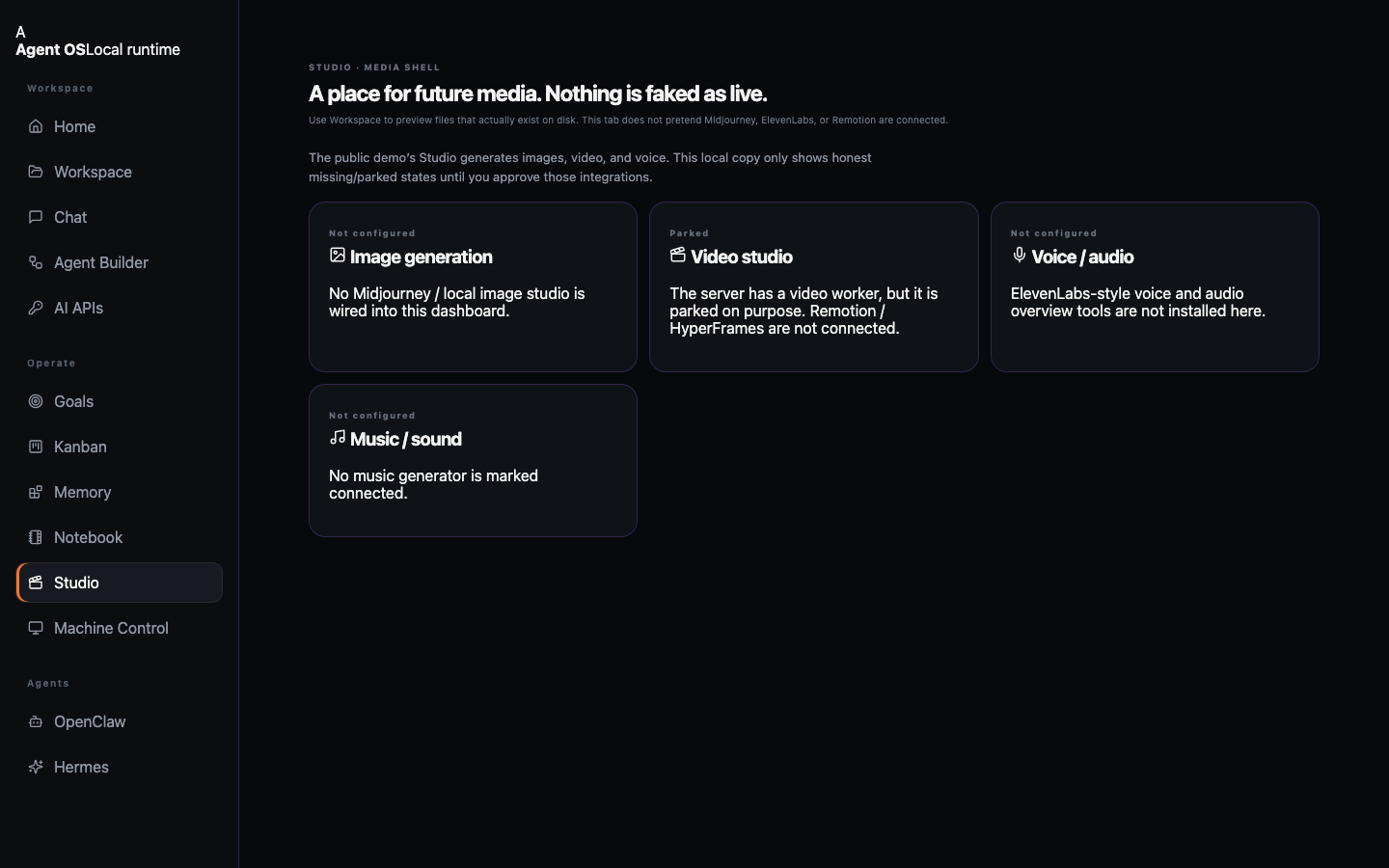Click the Workspace folder icon
Screen dimensions: 1389x868
[x=36, y=172]
